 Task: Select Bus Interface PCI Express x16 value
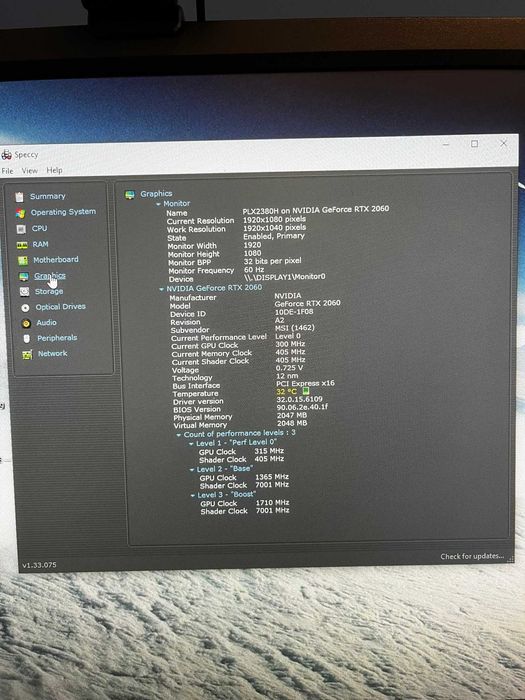(305, 383)
